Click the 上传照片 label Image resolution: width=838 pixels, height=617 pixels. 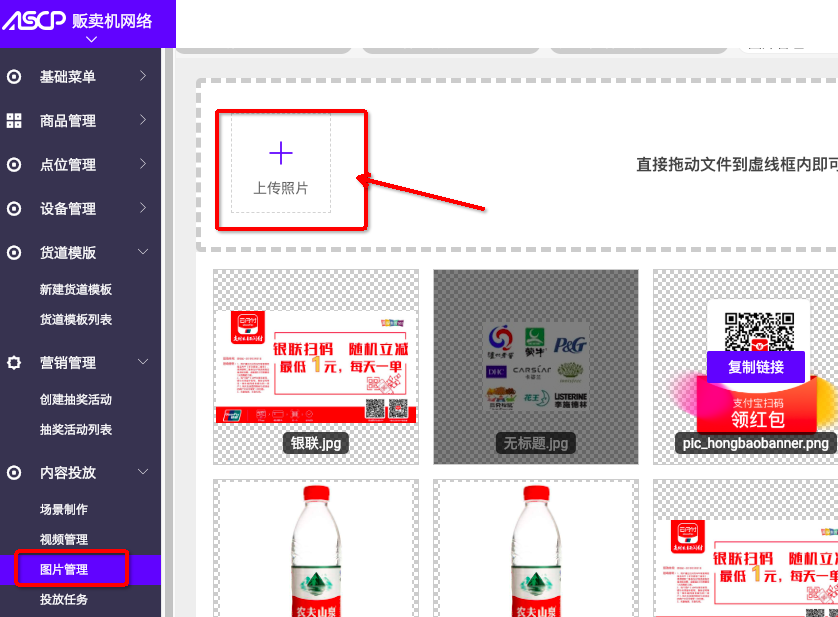[281, 188]
